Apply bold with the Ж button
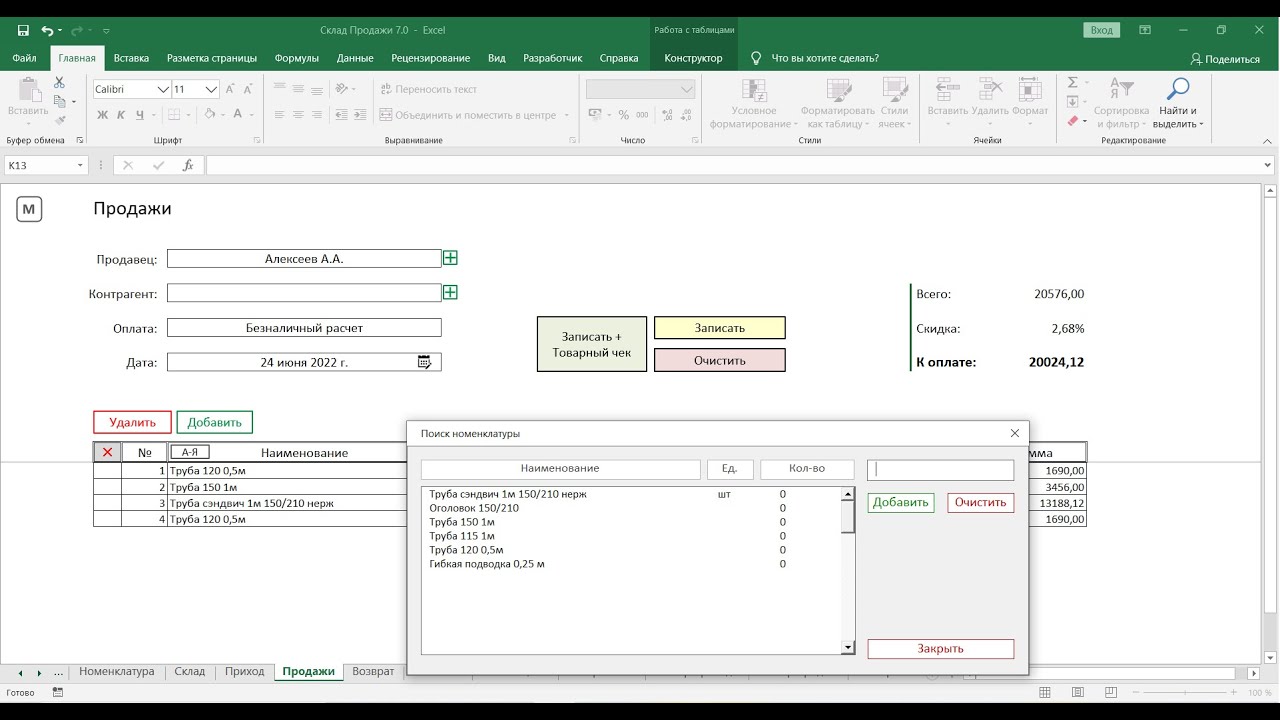Viewport: 1280px width, 720px height. tap(102, 115)
